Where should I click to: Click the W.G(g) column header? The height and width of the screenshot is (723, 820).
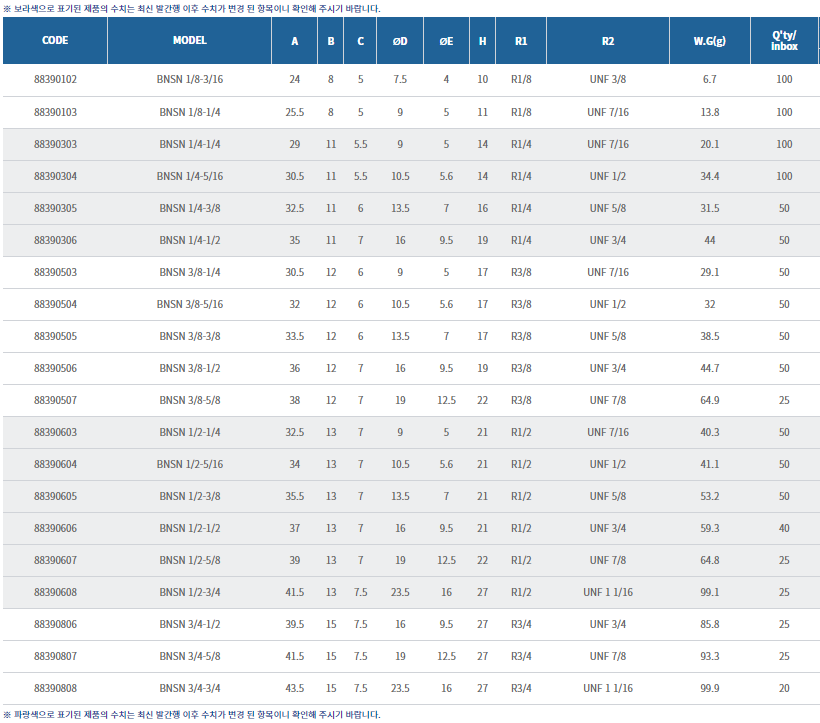click(x=710, y=42)
